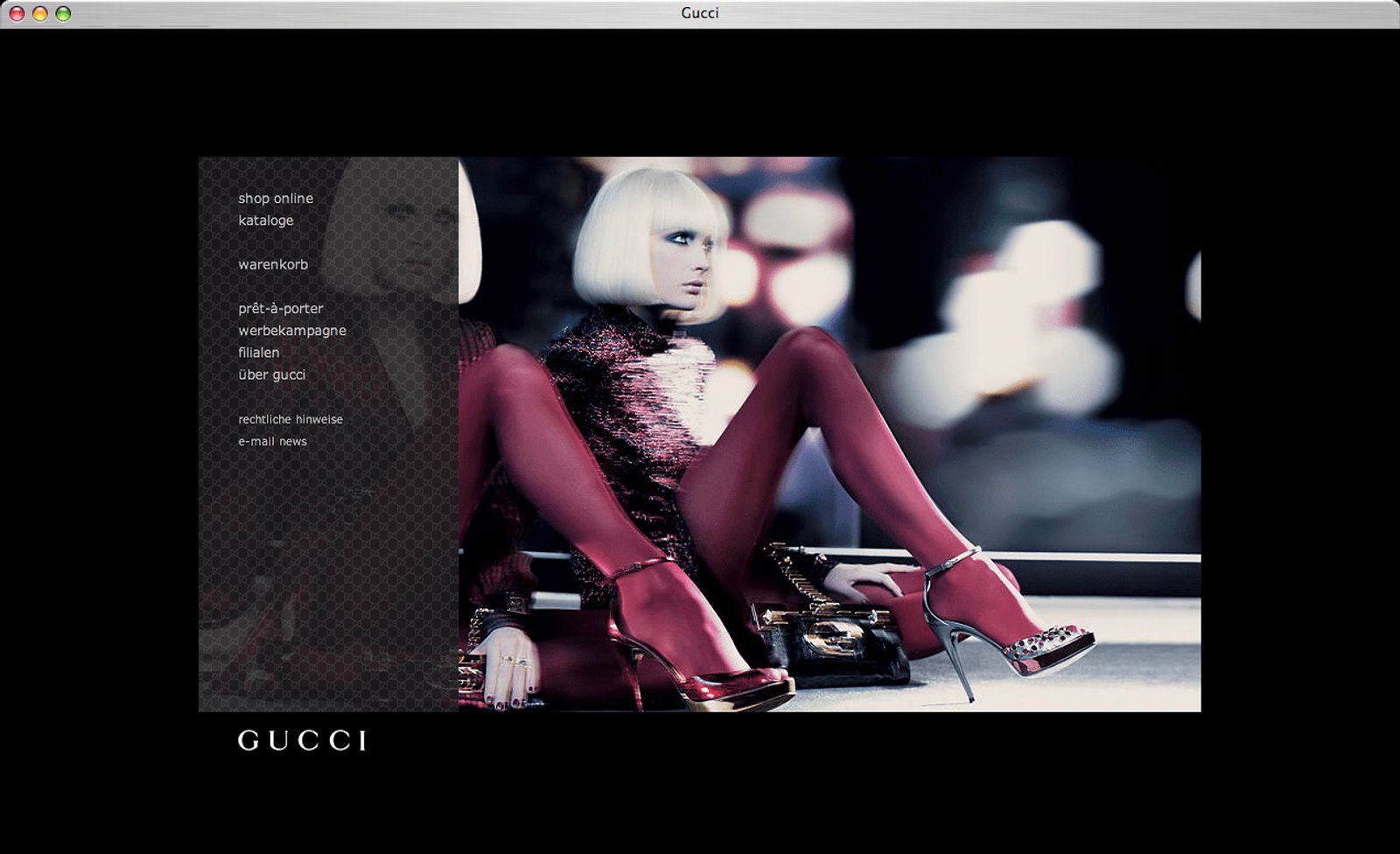Open the über gucci page
This screenshot has width=1400, height=854.
272,374
